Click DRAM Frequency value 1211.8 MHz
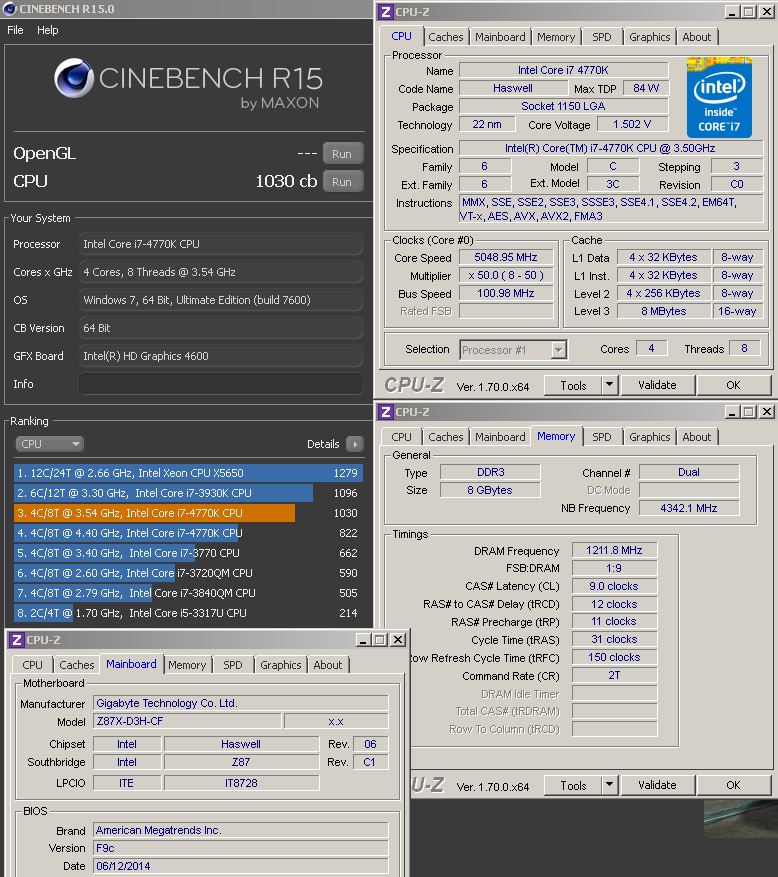The image size is (778, 877). 614,550
